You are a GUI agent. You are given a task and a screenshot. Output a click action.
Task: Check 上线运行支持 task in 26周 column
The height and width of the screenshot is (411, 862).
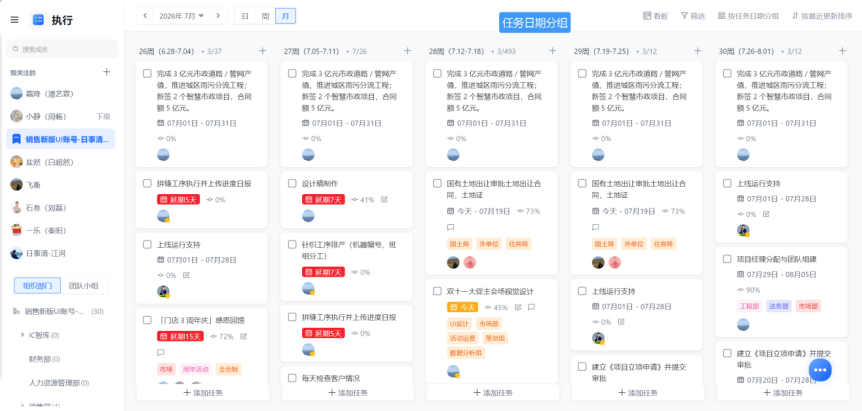click(147, 245)
